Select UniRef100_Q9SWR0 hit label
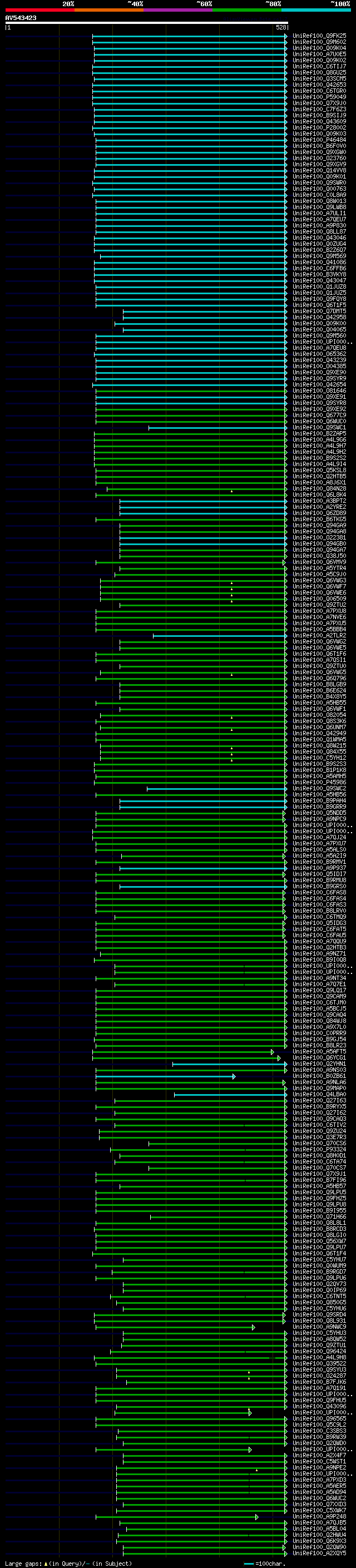Image resolution: width=356 pixels, height=1568 pixels. click(319, 182)
